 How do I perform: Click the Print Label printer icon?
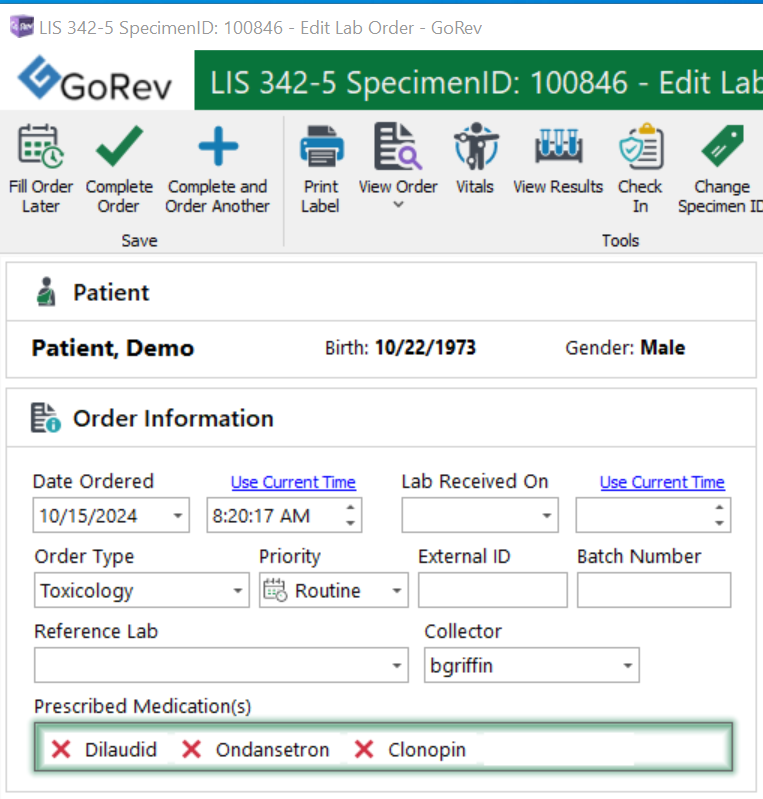(322, 146)
